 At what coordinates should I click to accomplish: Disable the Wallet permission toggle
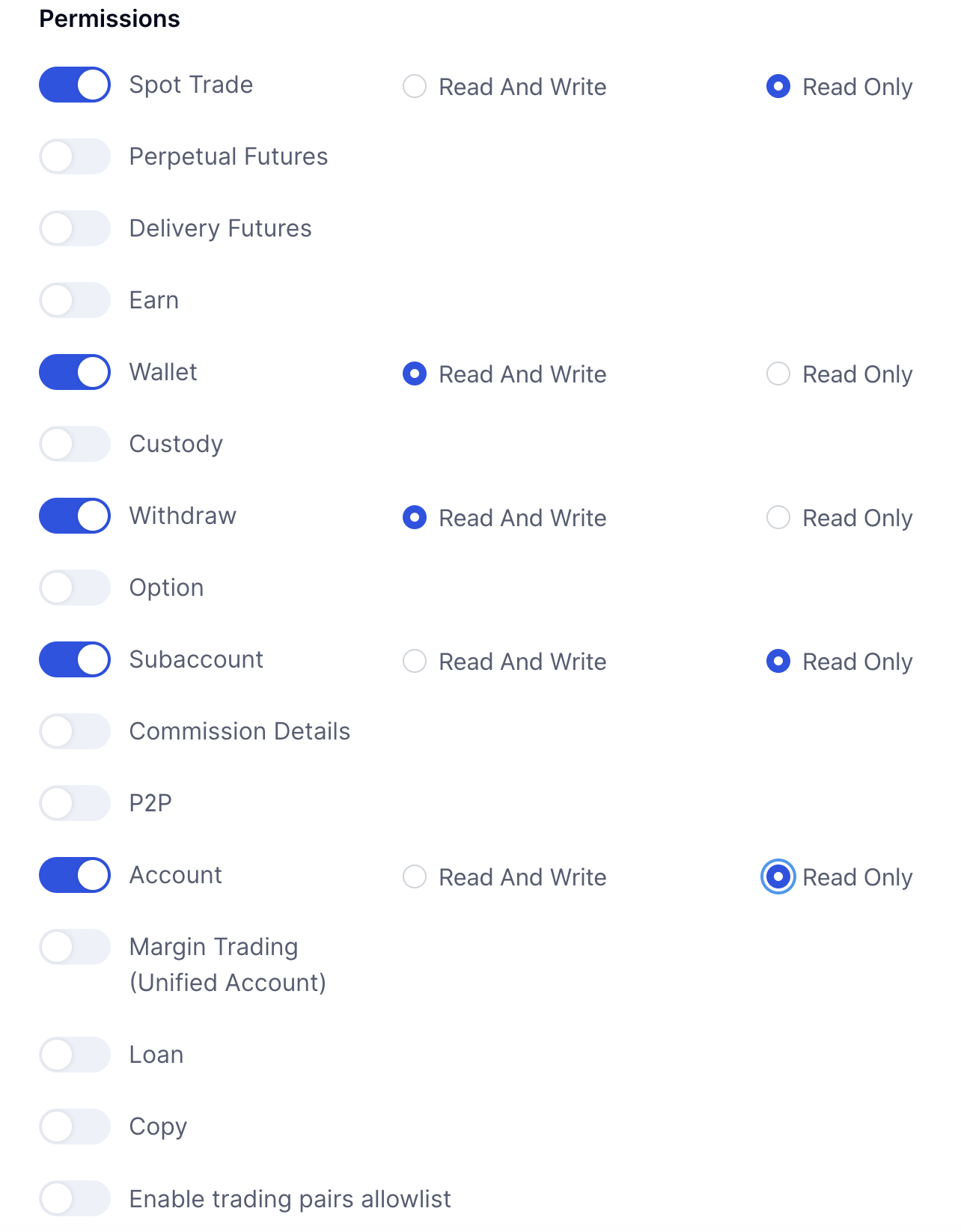pos(74,372)
